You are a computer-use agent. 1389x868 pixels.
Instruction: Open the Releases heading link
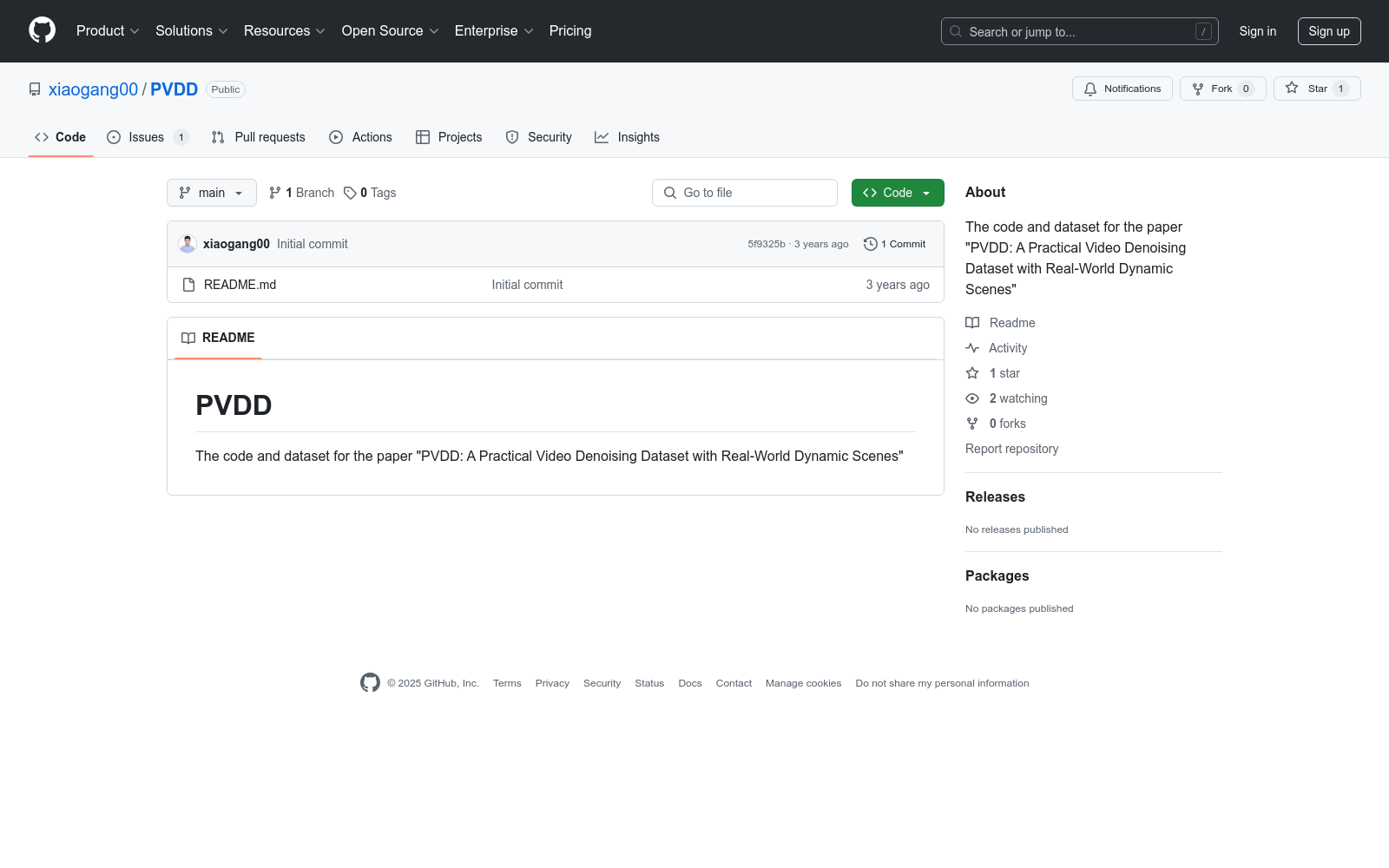(995, 496)
